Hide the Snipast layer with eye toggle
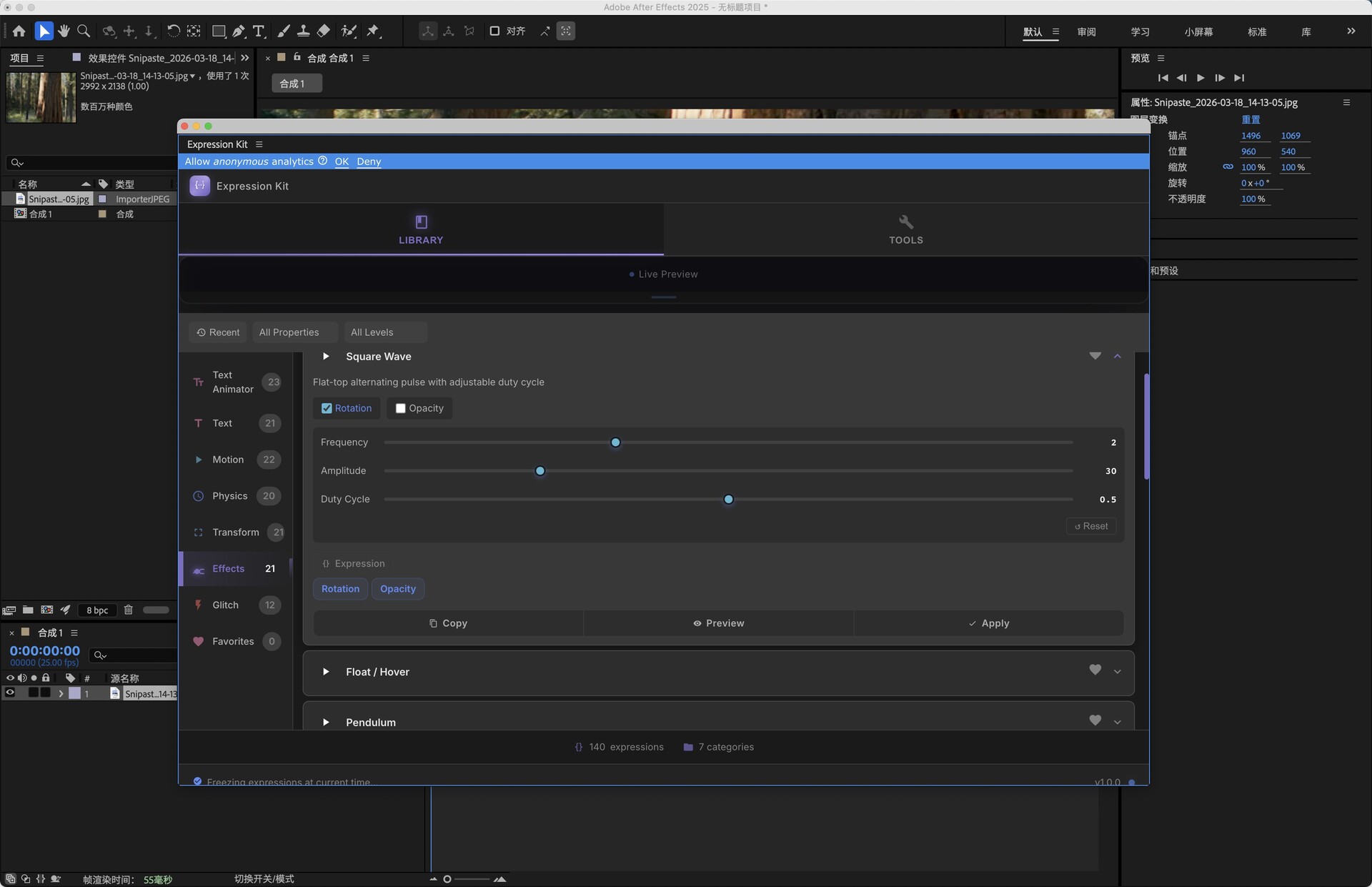 coord(10,693)
